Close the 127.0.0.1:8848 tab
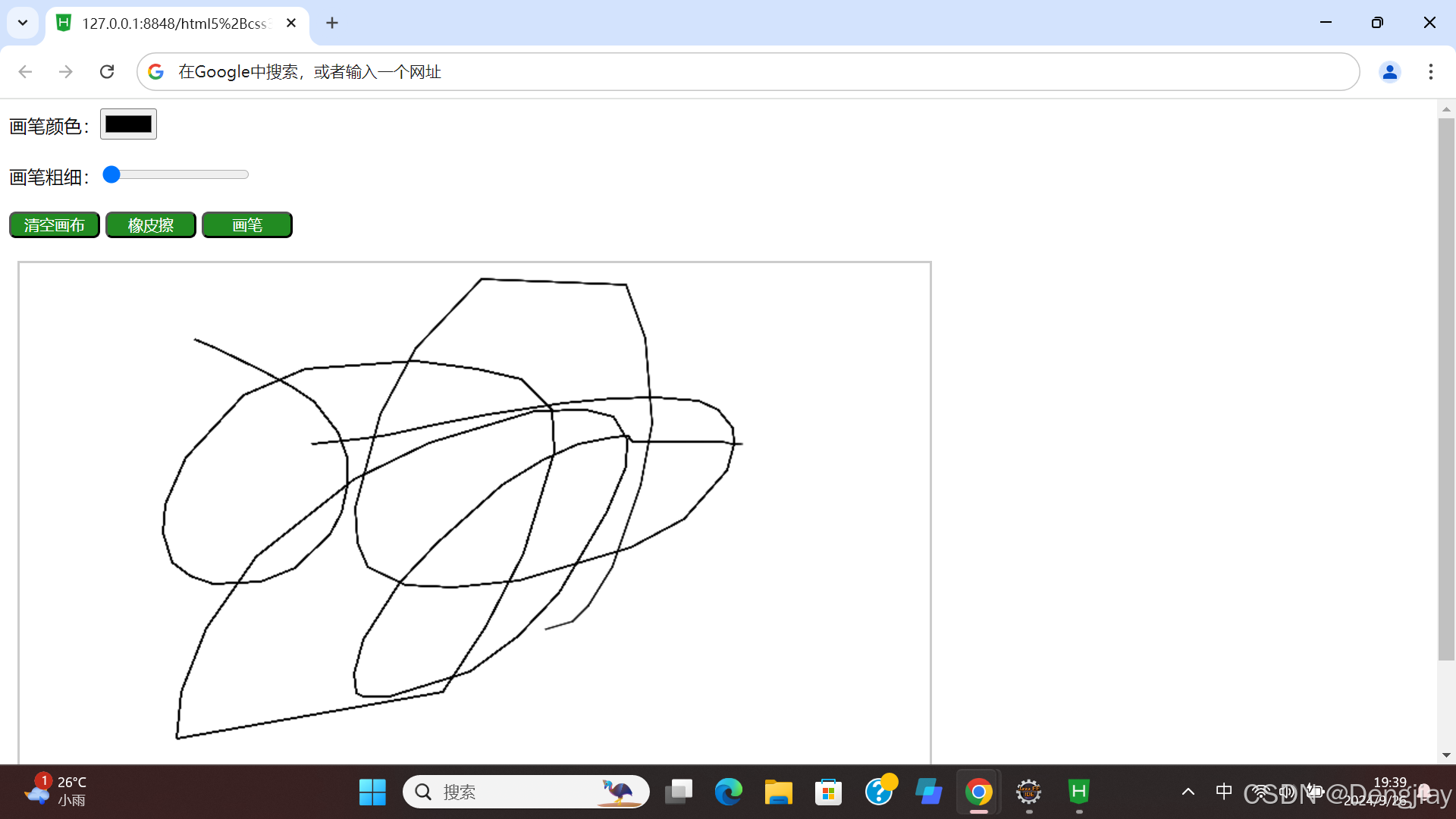 pyautogui.click(x=291, y=23)
